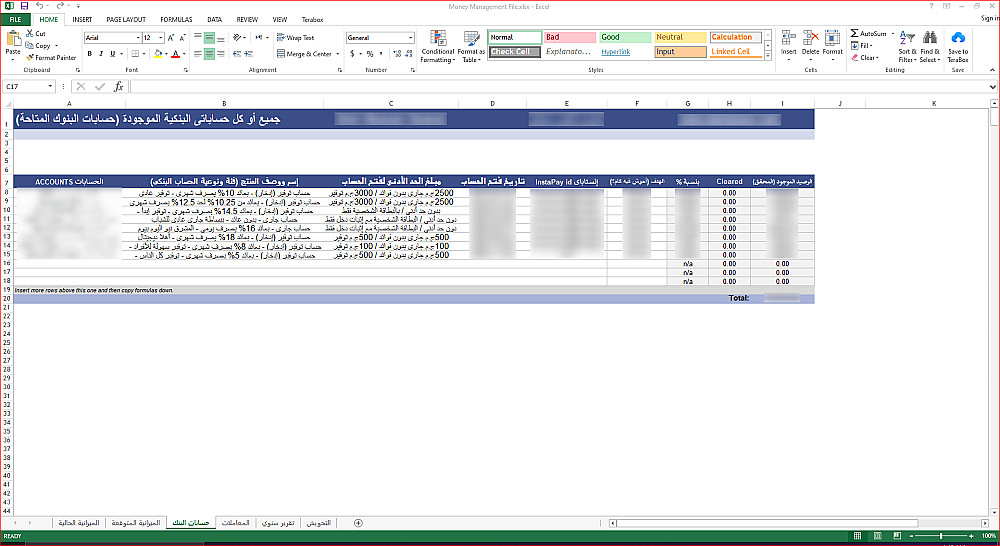Open Conditional Formatting menu
Image resolution: width=1000 pixels, height=546 pixels.
pos(438,47)
